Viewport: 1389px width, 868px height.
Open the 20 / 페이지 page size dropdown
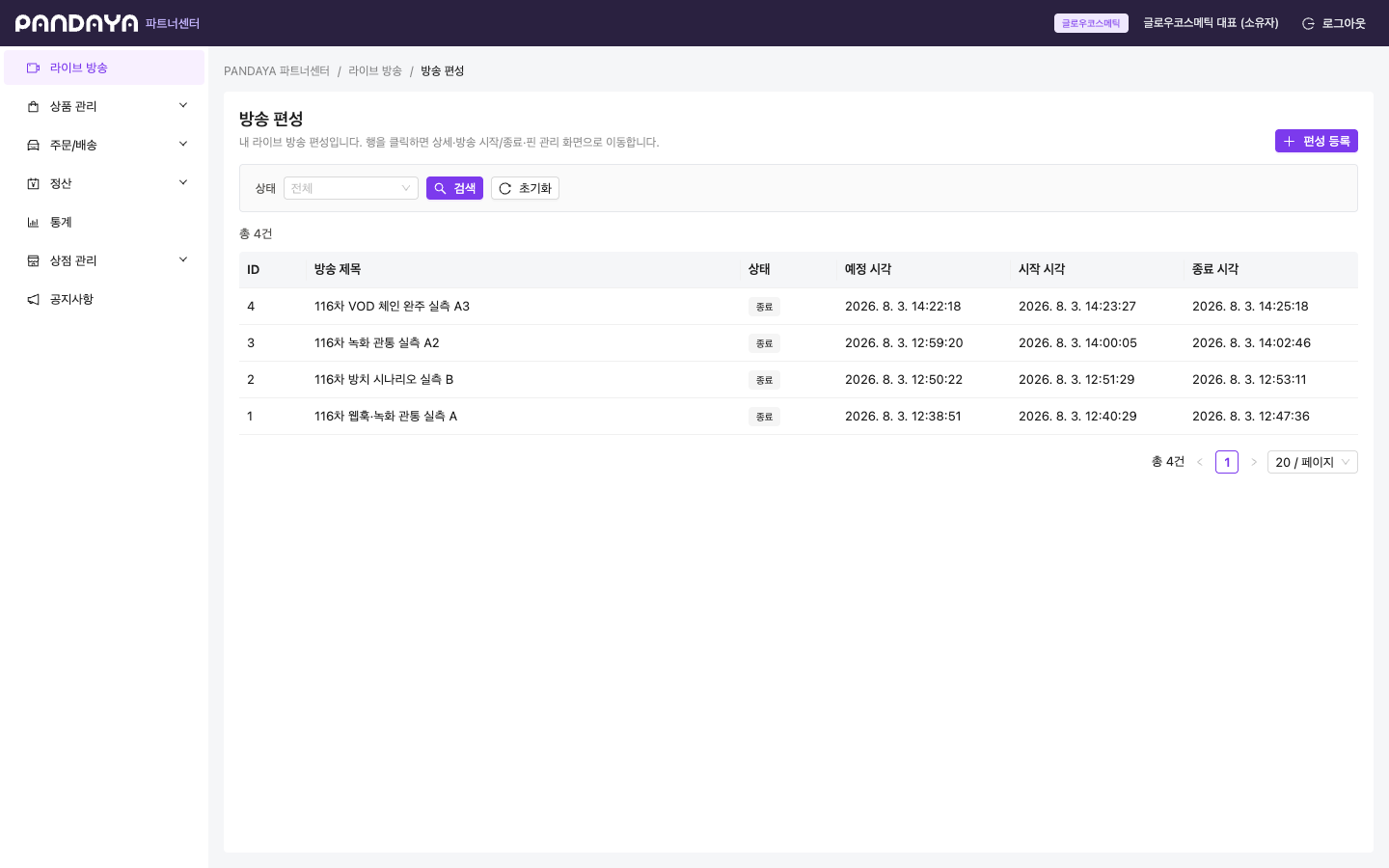coord(1313,462)
